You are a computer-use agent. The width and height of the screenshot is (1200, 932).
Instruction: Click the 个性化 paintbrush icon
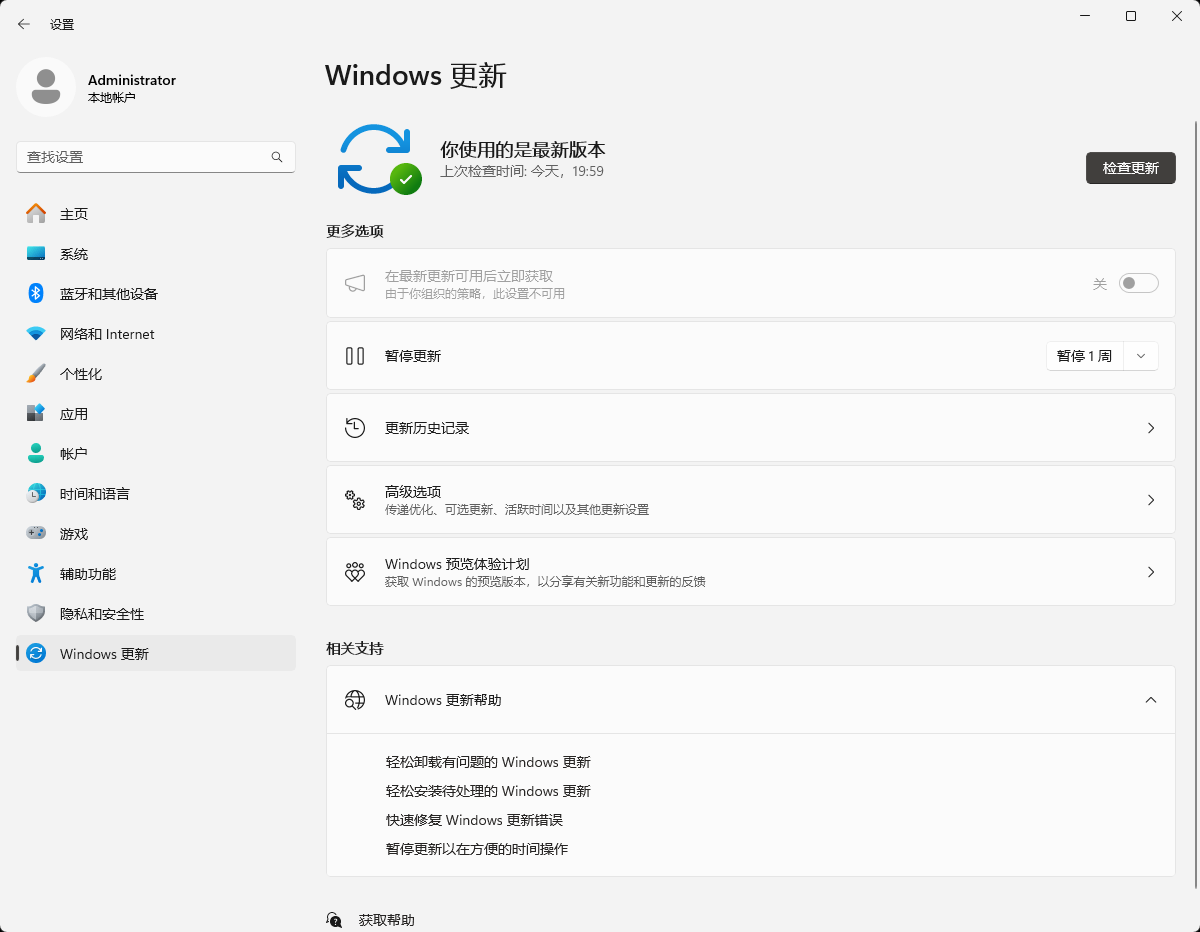click(36, 374)
